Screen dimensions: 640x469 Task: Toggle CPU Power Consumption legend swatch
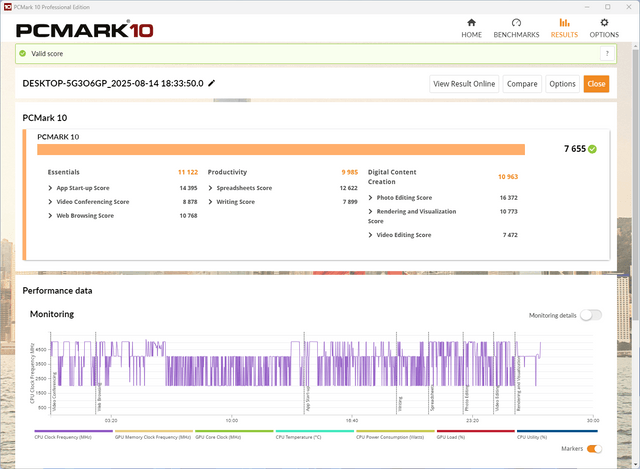(x=395, y=431)
